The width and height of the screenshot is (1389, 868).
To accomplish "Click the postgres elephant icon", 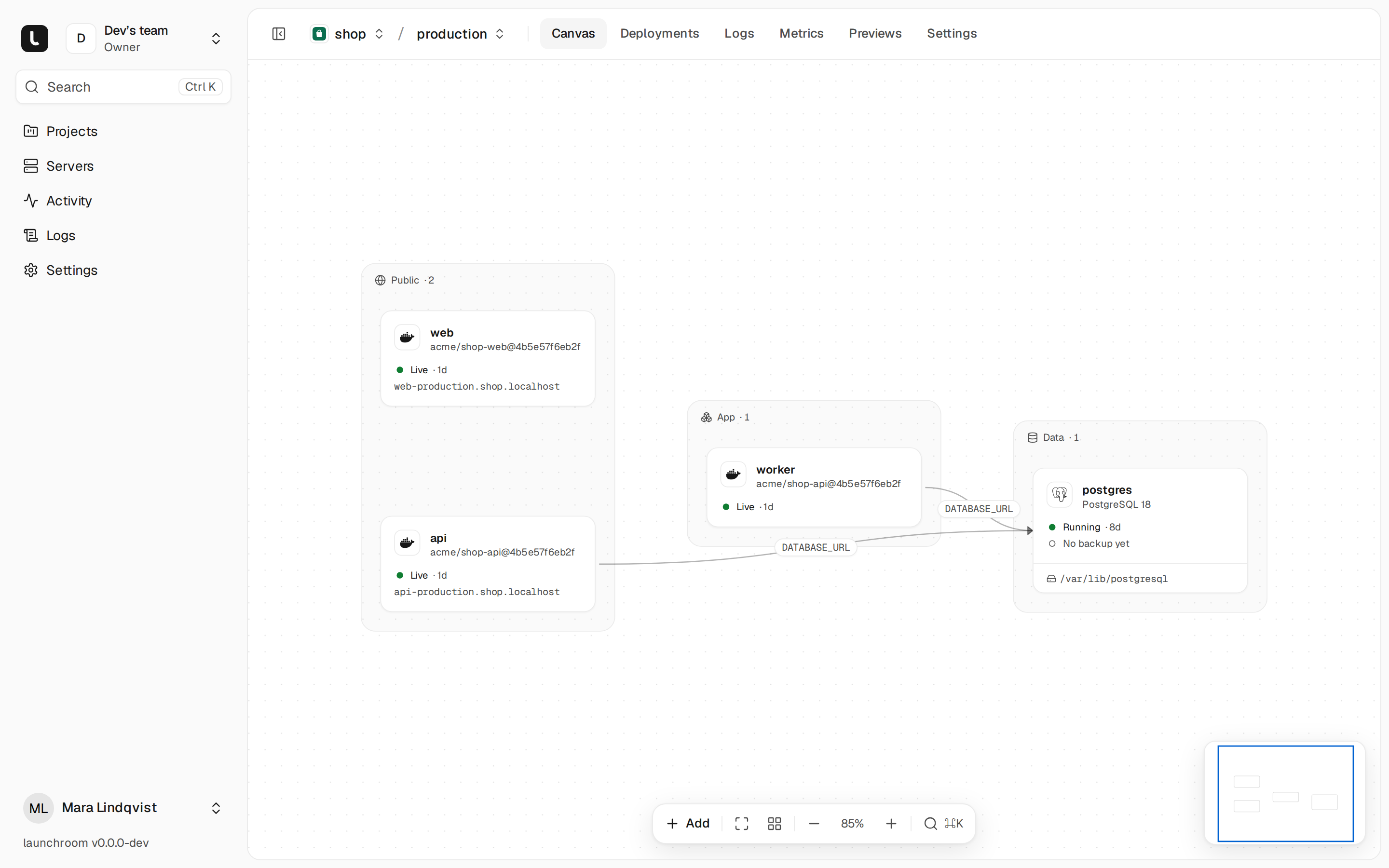I will tap(1060, 494).
